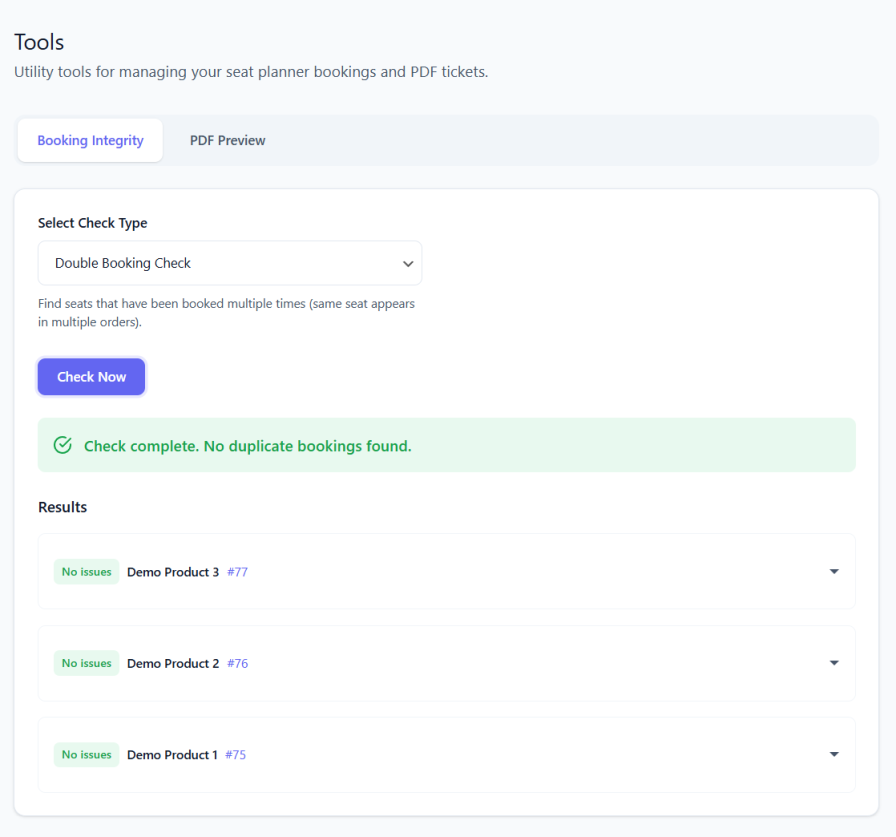Click the No issues badge for Demo Product 2
This screenshot has width=896, height=837.
point(86,663)
